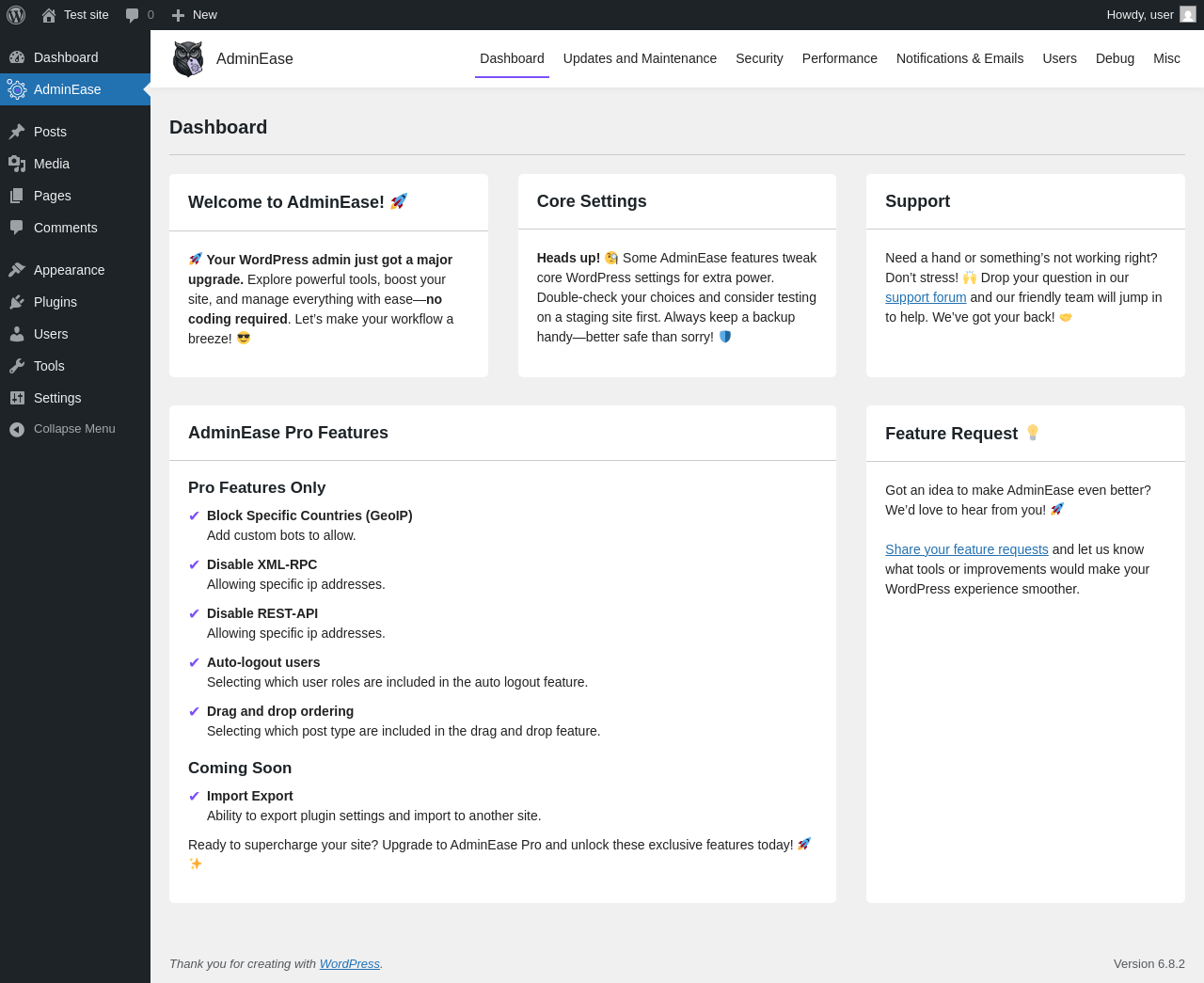This screenshot has height=983, width=1204.
Task: Open the Performance tab
Action: pos(840,58)
